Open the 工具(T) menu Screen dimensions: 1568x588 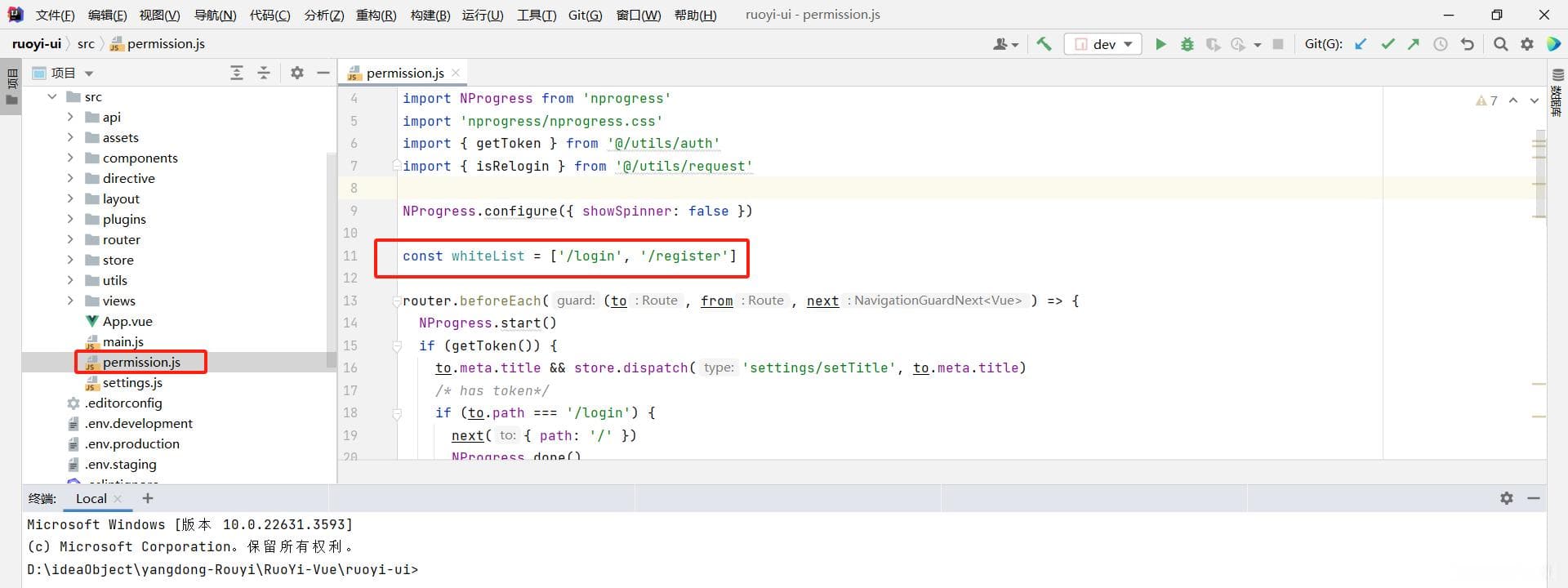tap(537, 15)
